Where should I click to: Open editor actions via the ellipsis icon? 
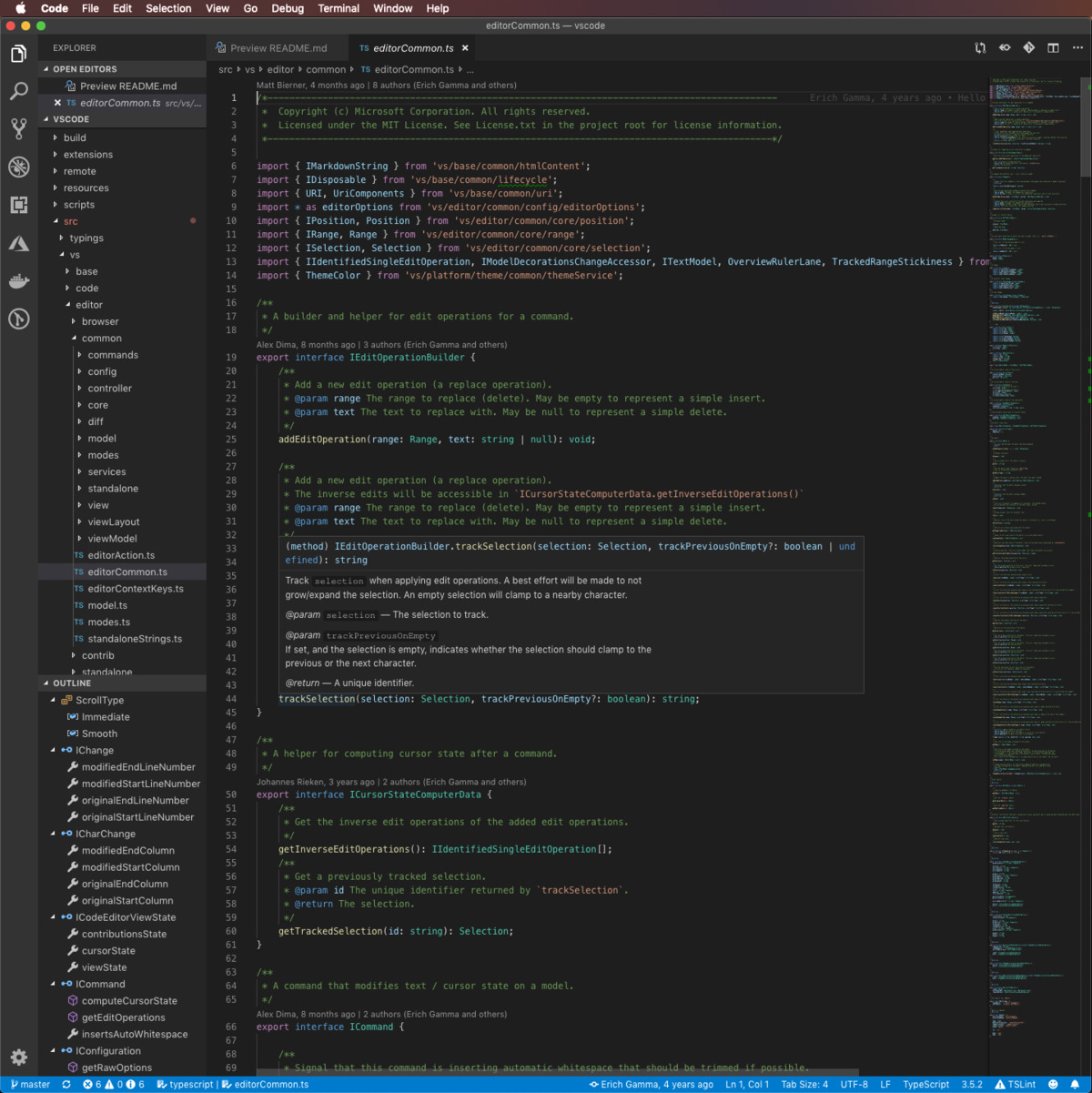pyautogui.click(x=1077, y=47)
